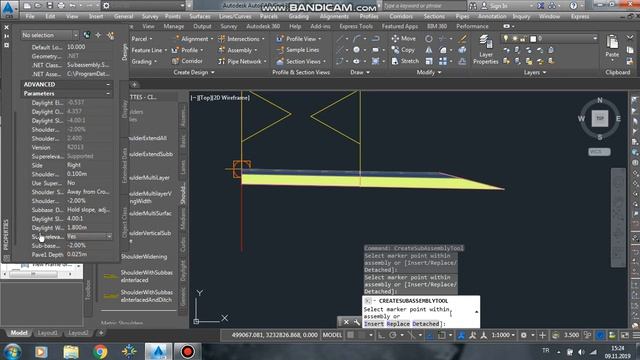Create a Corridor from the ribbon
Screen dimensions: 640x360
187,61
